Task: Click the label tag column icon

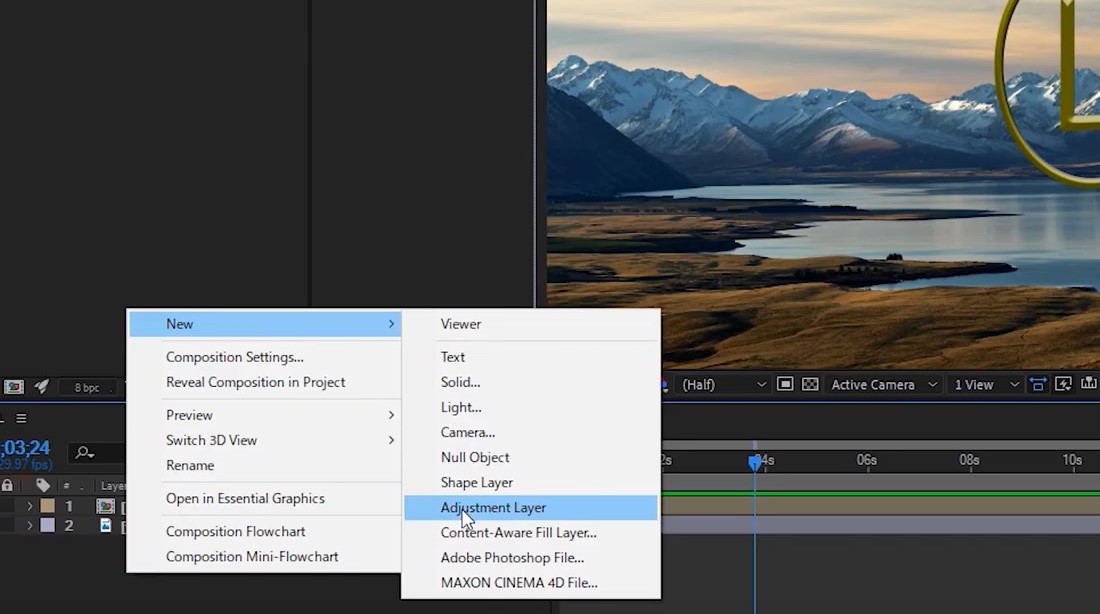Action: tap(43, 485)
